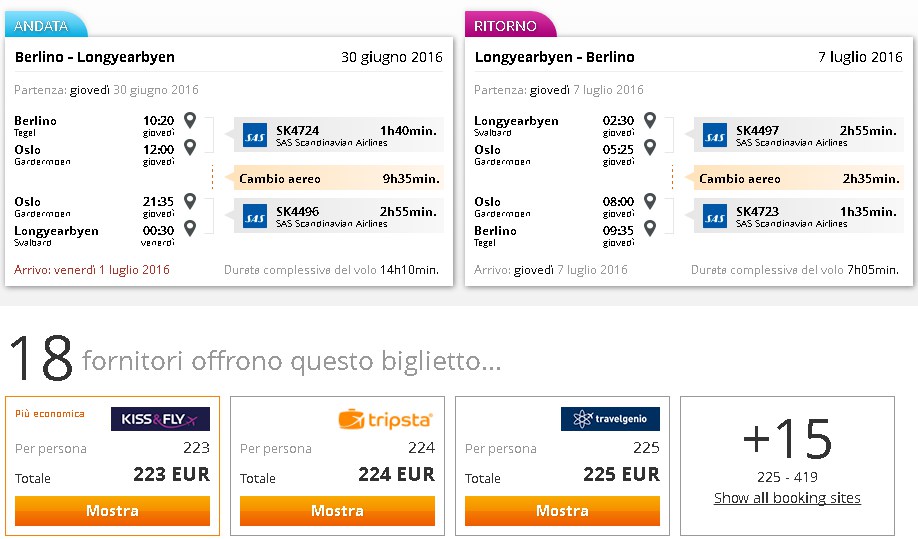Click the KISS&FLY provider logo
The image size is (918, 539).
tap(160, 419)
